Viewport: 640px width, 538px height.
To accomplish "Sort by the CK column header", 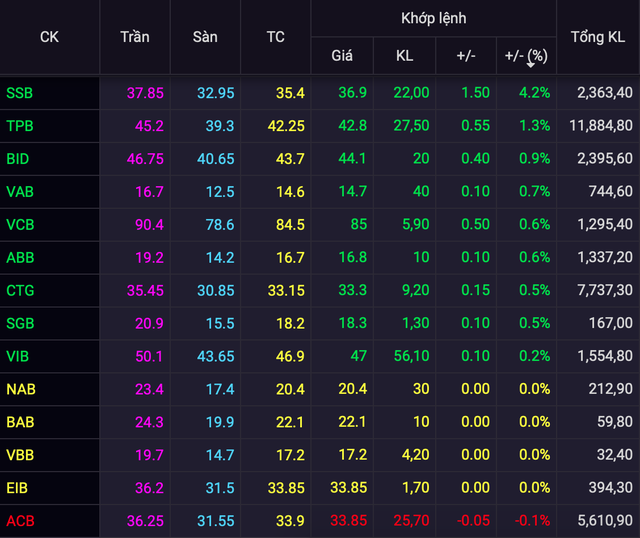I will point(49,37).
